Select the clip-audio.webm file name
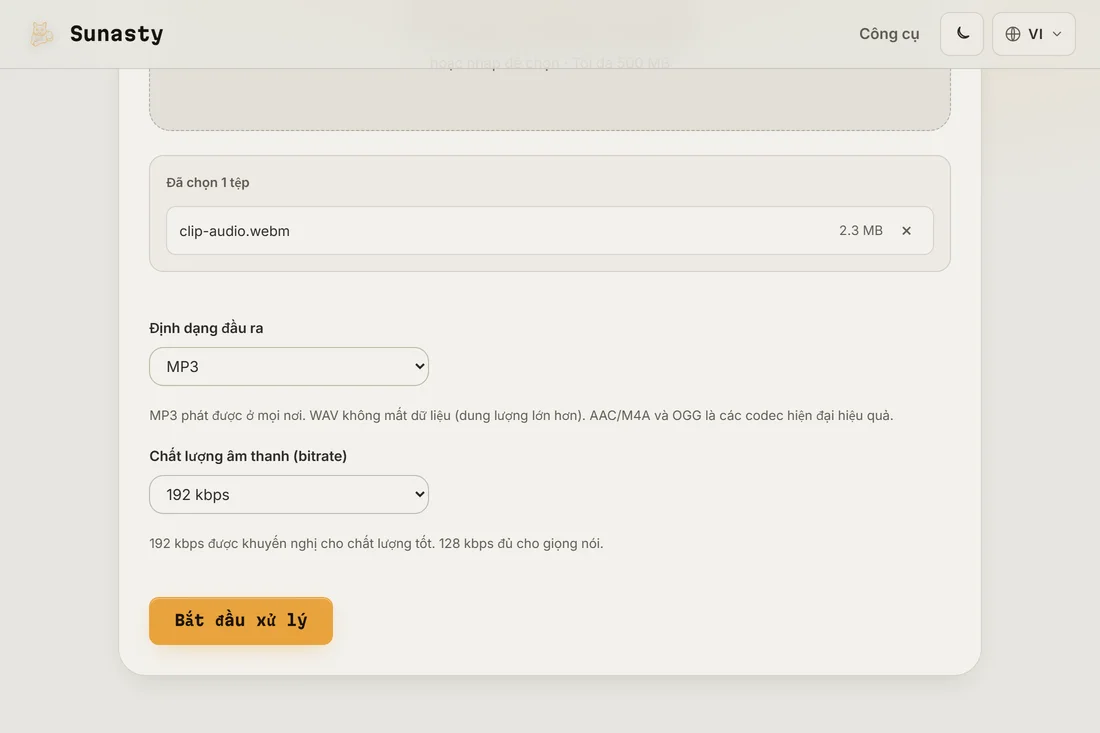Viewport: 1100px width, 733px height. (234, 231)
